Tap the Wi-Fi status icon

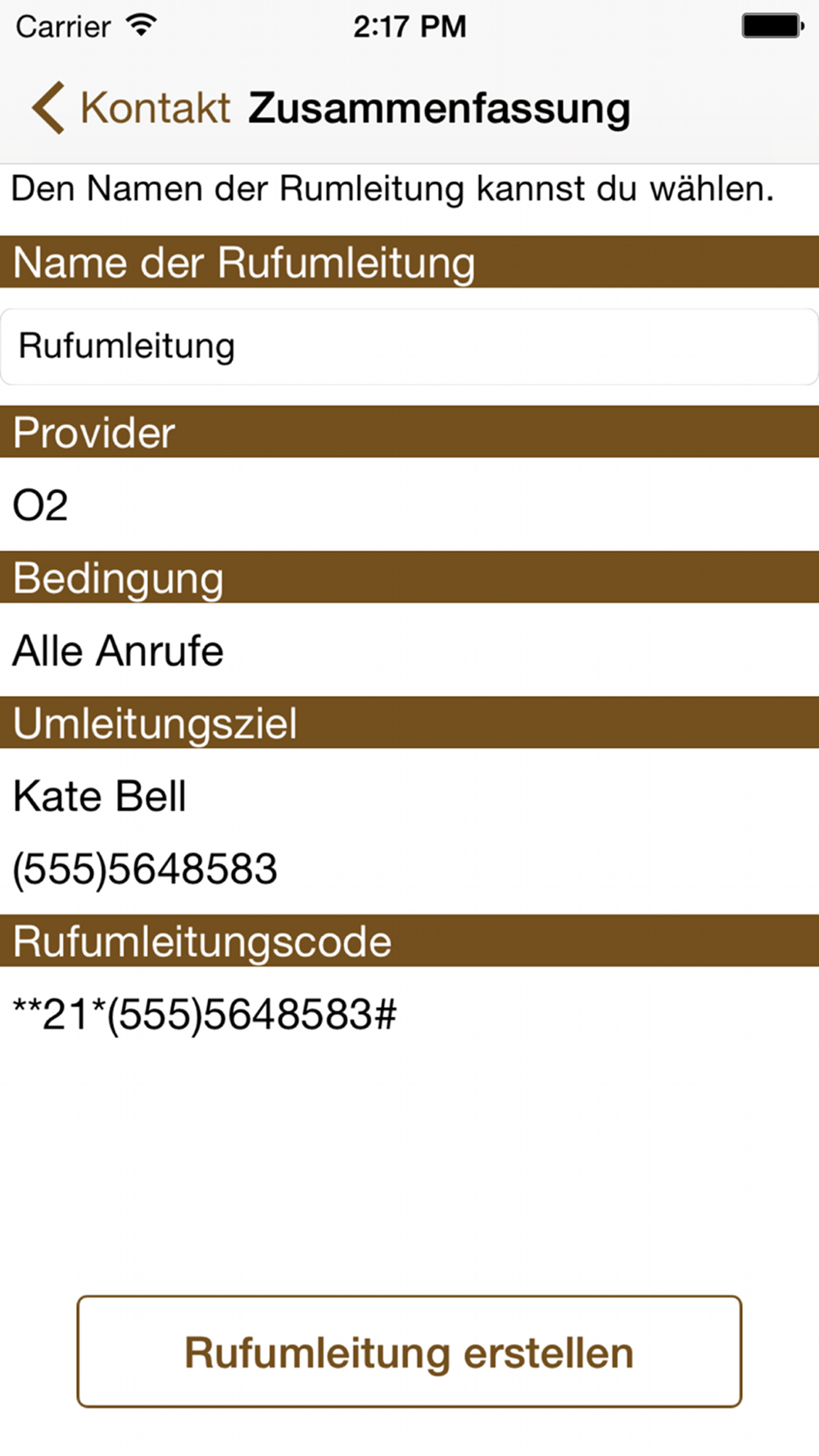(x=142, y=26)
